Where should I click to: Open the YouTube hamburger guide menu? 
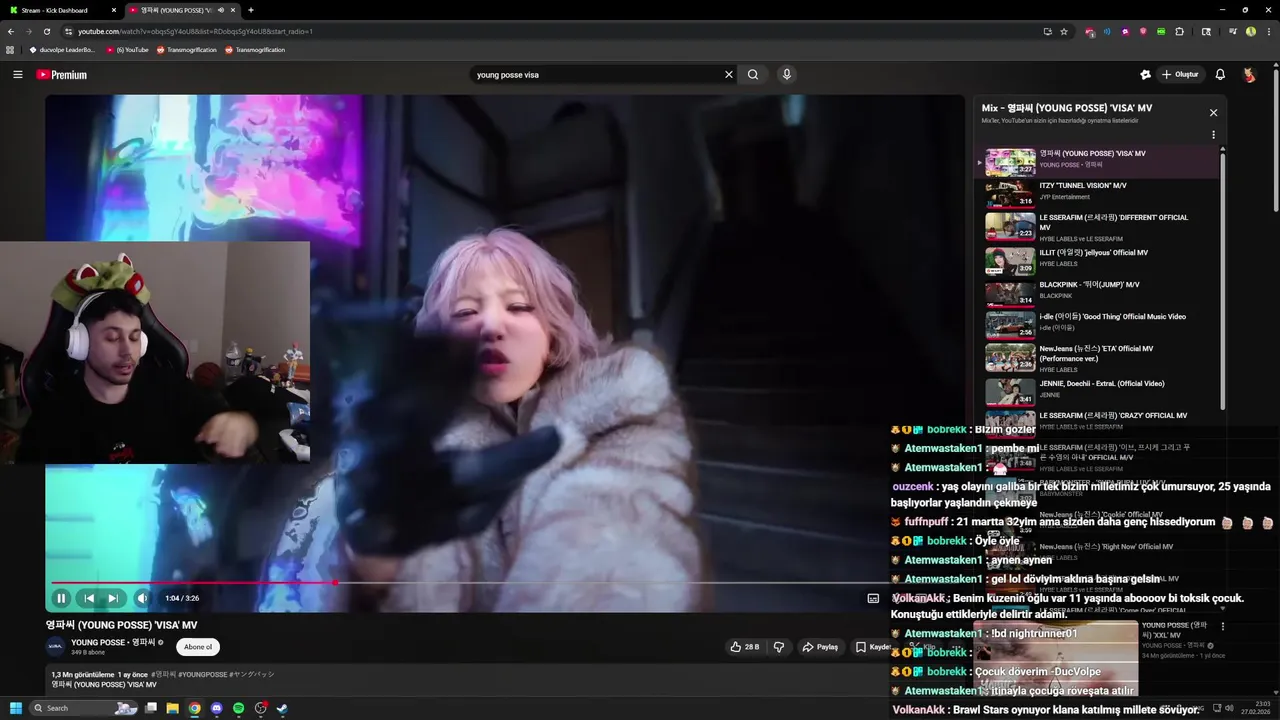coord(17,75)
